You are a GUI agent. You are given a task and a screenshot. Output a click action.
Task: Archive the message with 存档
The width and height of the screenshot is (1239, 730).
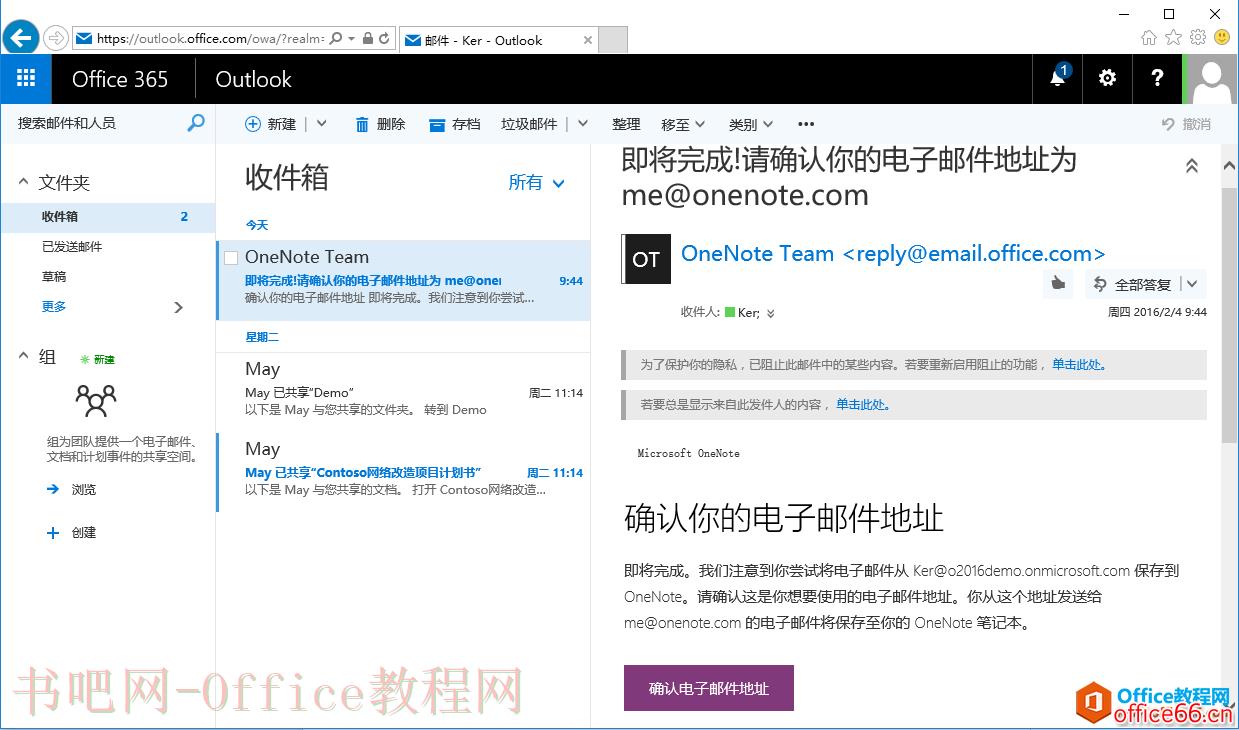pos(455,124)
